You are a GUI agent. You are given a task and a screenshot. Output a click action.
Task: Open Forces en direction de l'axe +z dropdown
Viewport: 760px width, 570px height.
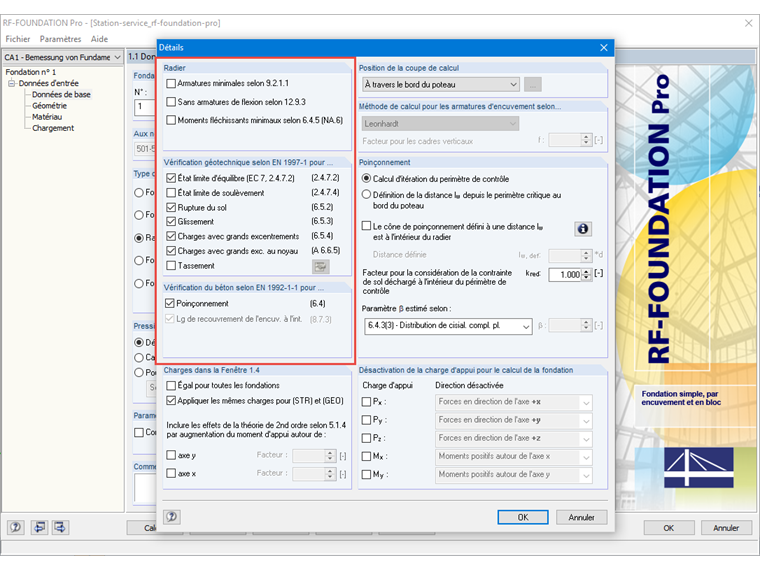tap(513, 438)
